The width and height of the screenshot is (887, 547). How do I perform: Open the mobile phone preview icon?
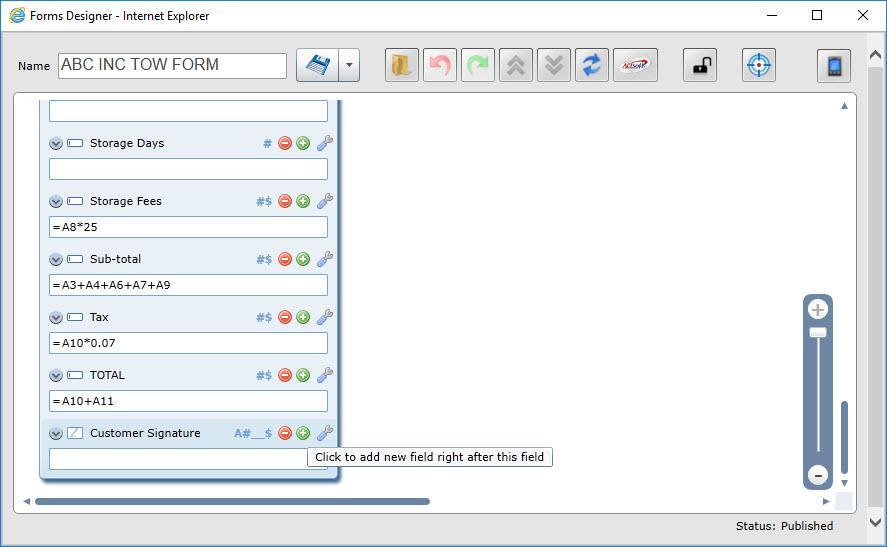(x=833, y=66)
